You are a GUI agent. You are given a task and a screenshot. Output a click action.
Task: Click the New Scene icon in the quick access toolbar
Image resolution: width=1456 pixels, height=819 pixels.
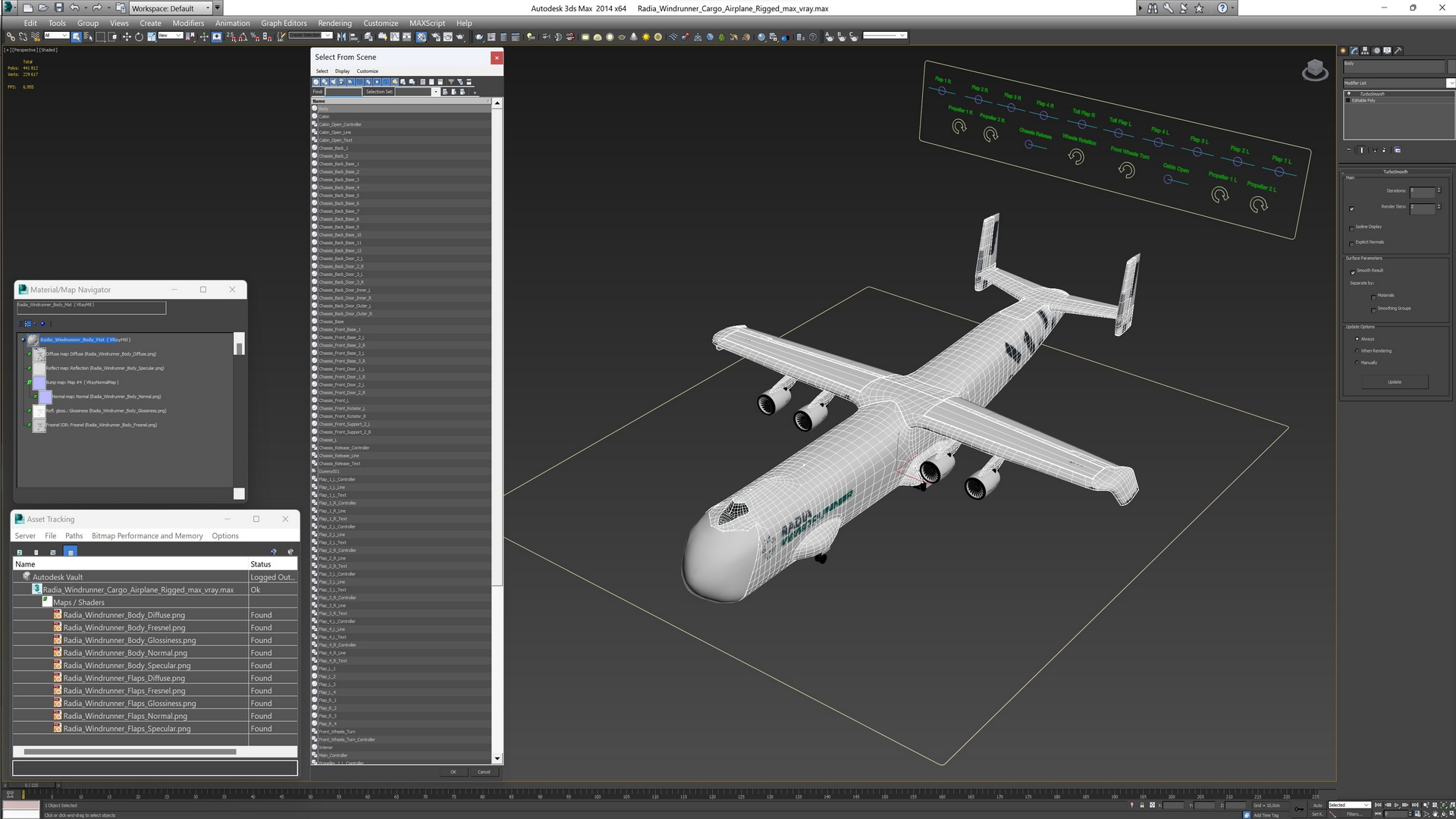pyautogui.click(x=27, y=8)
